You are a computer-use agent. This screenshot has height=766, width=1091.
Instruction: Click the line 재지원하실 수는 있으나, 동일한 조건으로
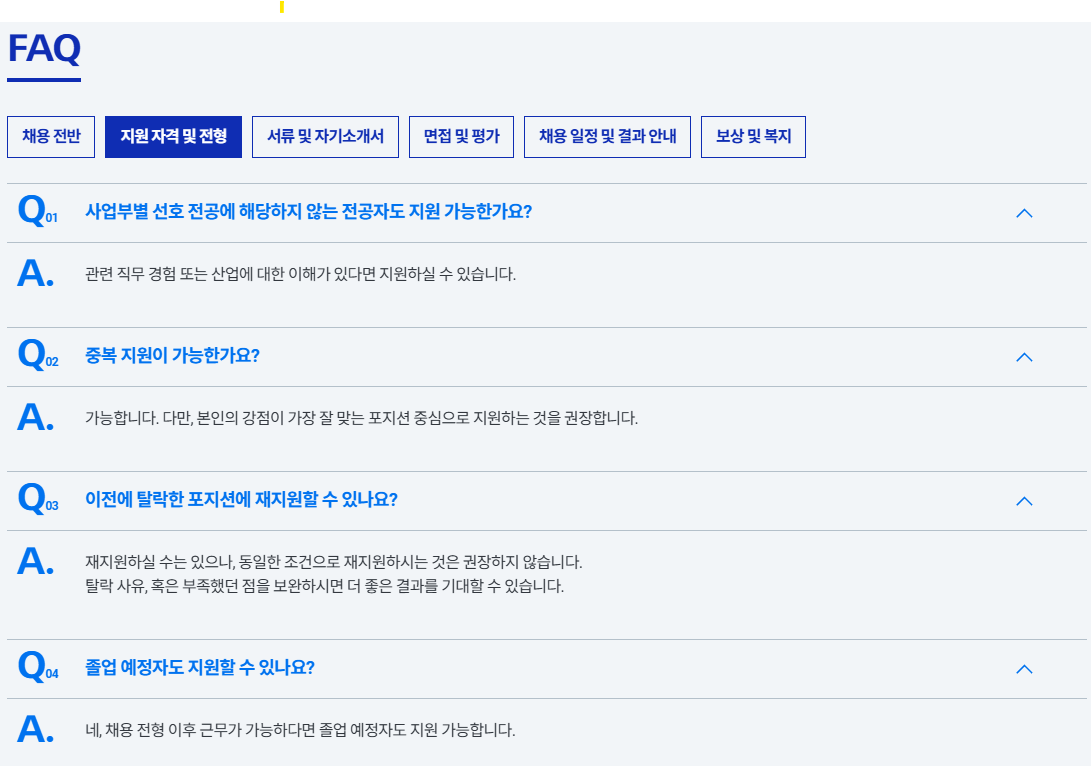(x=333, y=562)
